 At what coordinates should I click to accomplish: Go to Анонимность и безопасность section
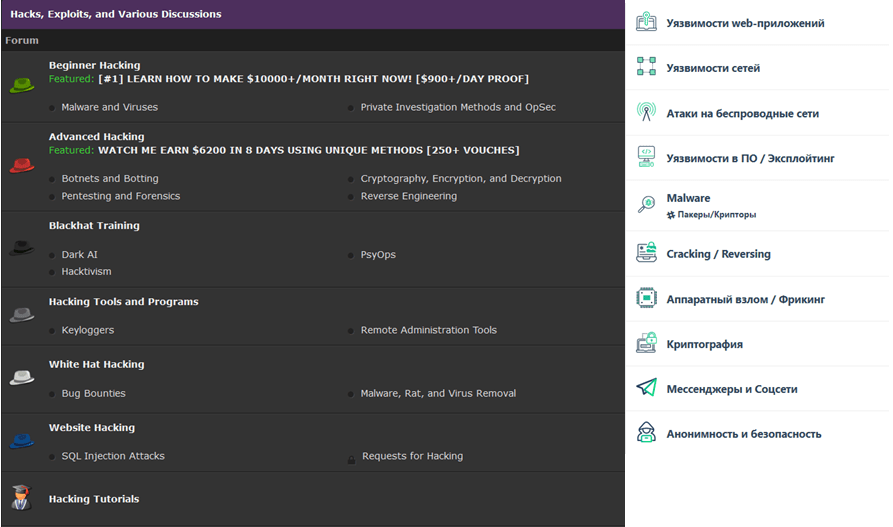pyautogui.click(x=743, y=434)
